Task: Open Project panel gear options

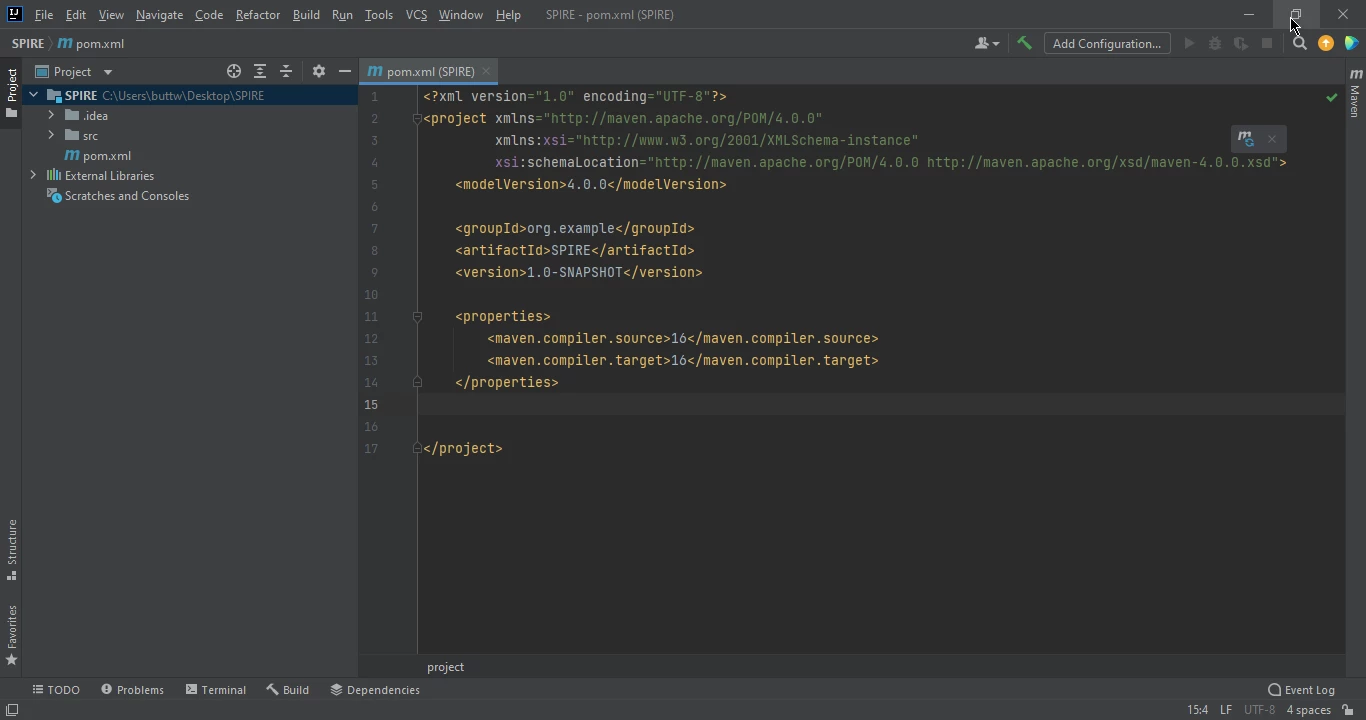Action: (x=319, y=72)
